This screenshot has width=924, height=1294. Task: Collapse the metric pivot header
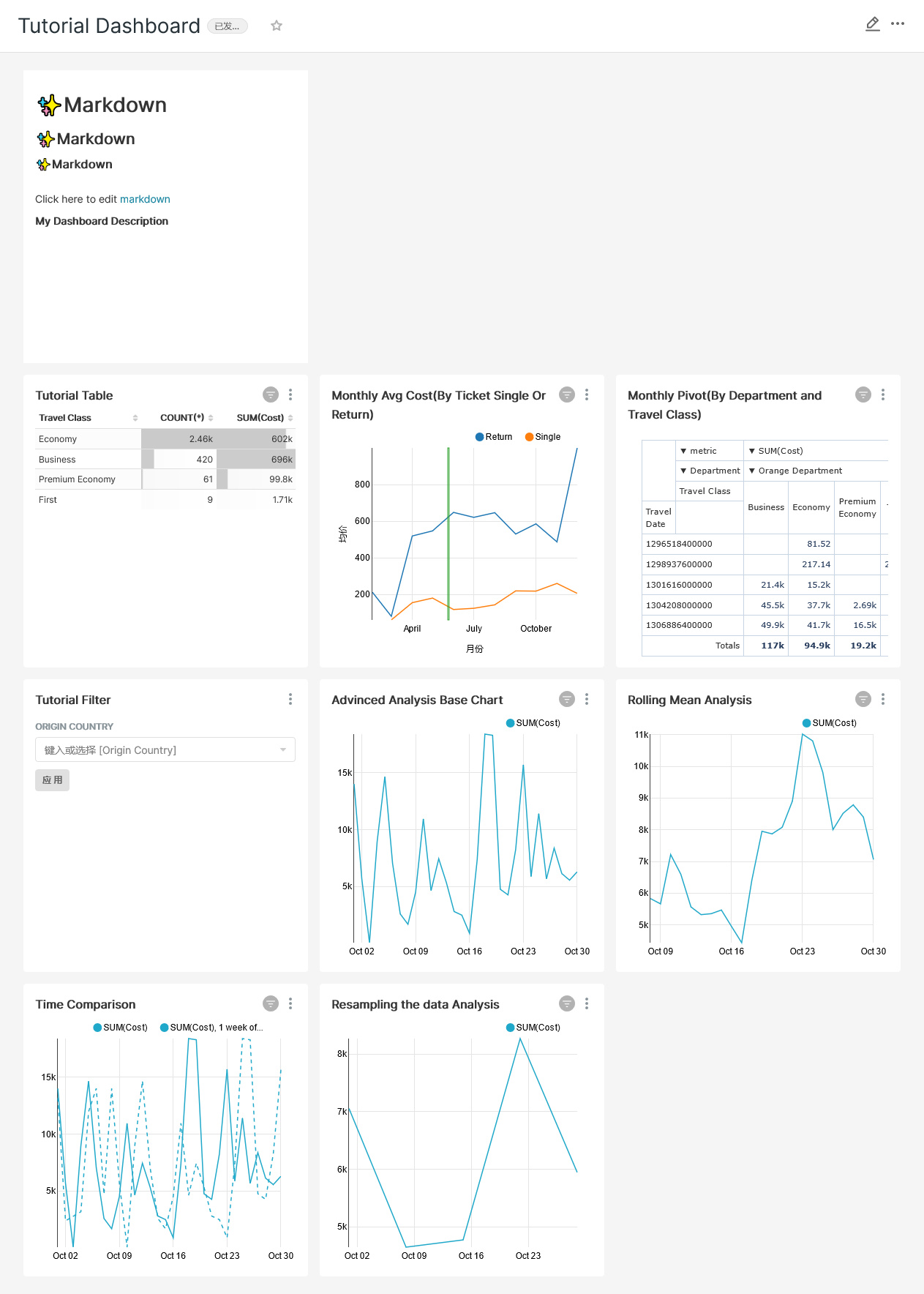coord(683,451)
